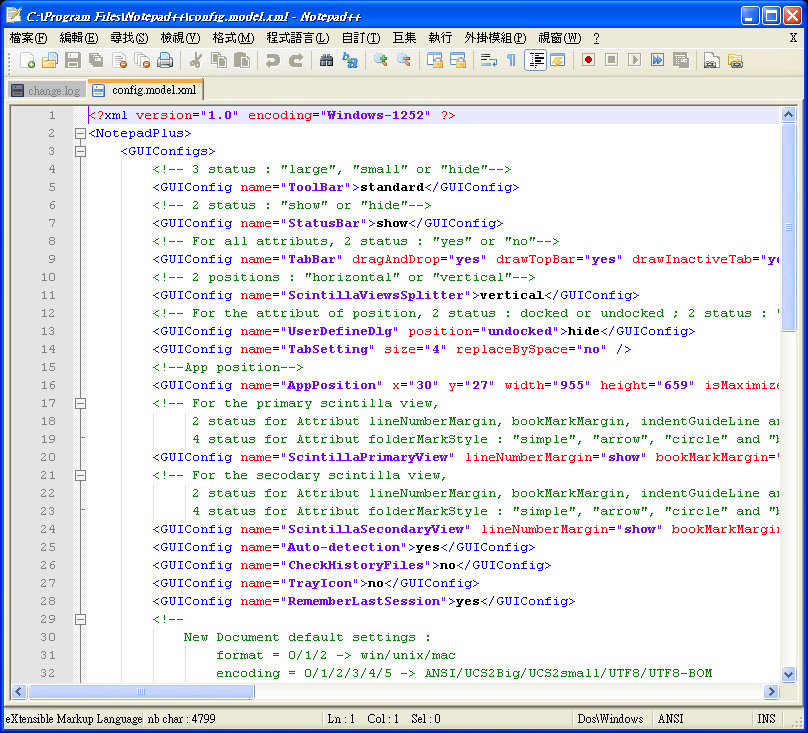
Task: Open the 格式(M) menu
Action: pos(233,38)
